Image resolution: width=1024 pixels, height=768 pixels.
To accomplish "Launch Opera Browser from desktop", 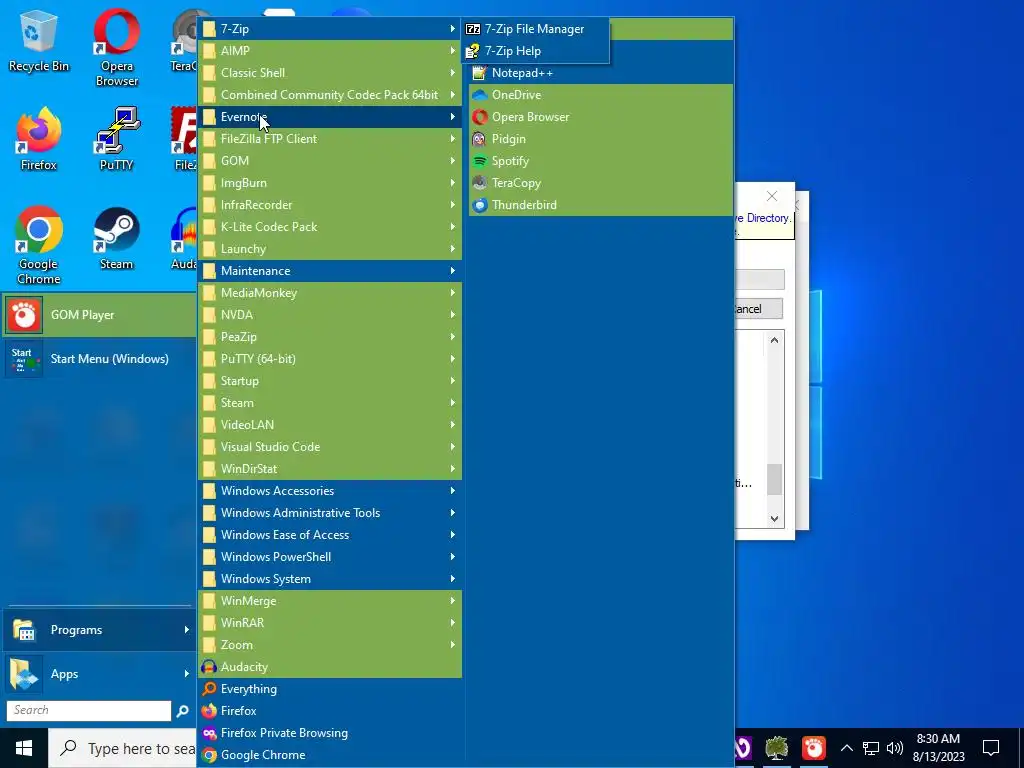I will 116,48.
